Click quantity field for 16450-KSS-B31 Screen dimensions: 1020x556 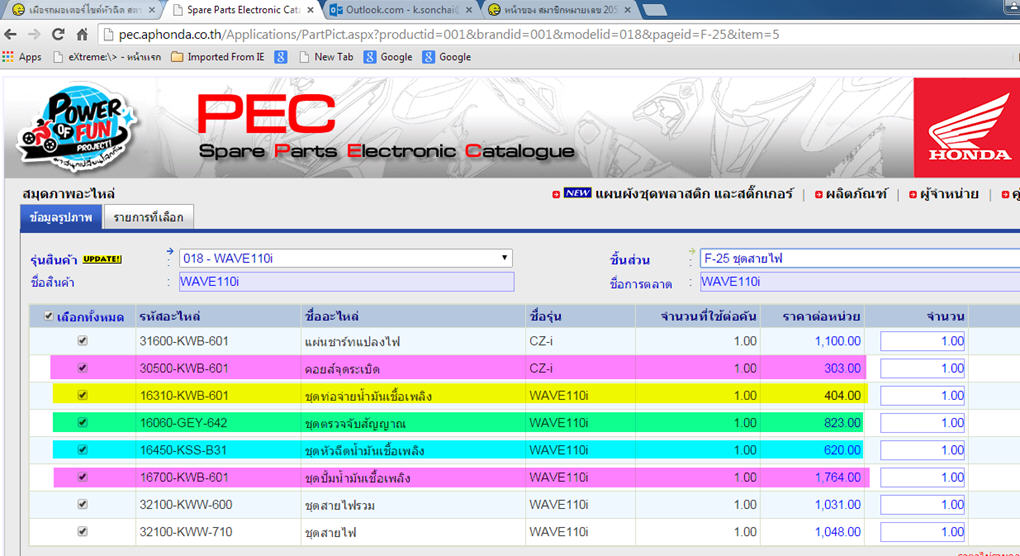(x=922, y=451)
